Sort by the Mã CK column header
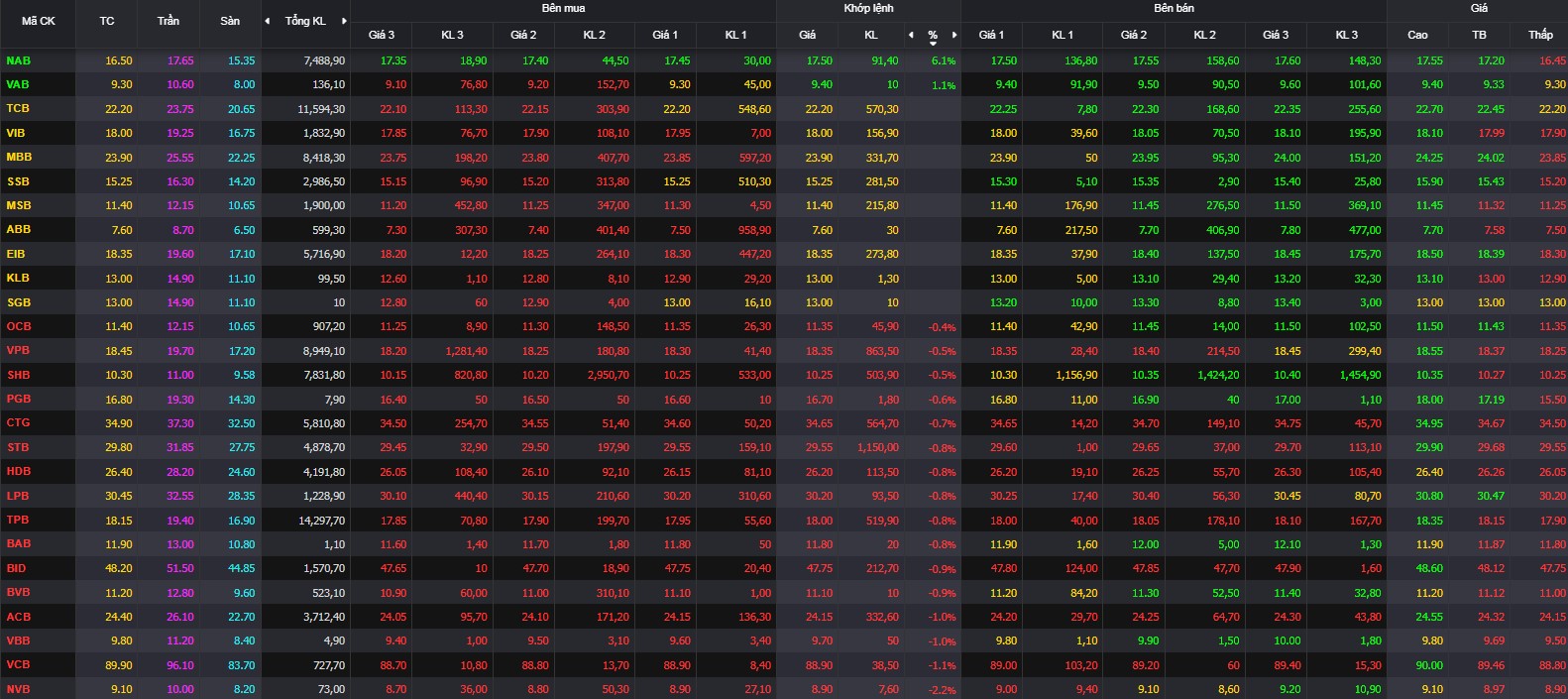1568x699 pixels. (39, 21)
